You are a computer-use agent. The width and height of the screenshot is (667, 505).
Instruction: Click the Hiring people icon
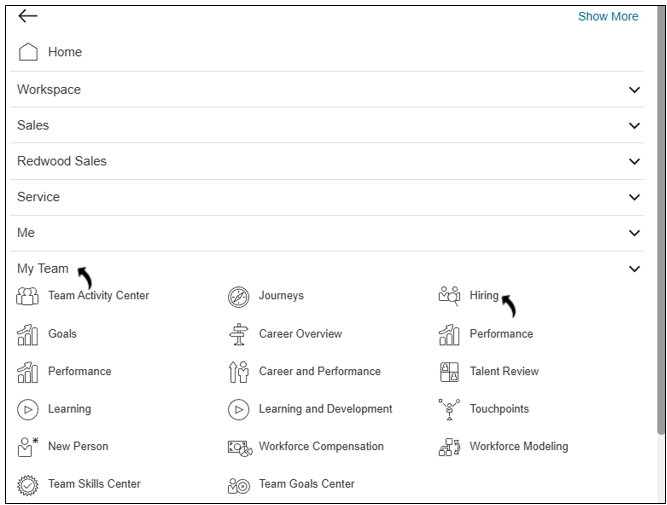pyautogui.click(x=449, y=296)
